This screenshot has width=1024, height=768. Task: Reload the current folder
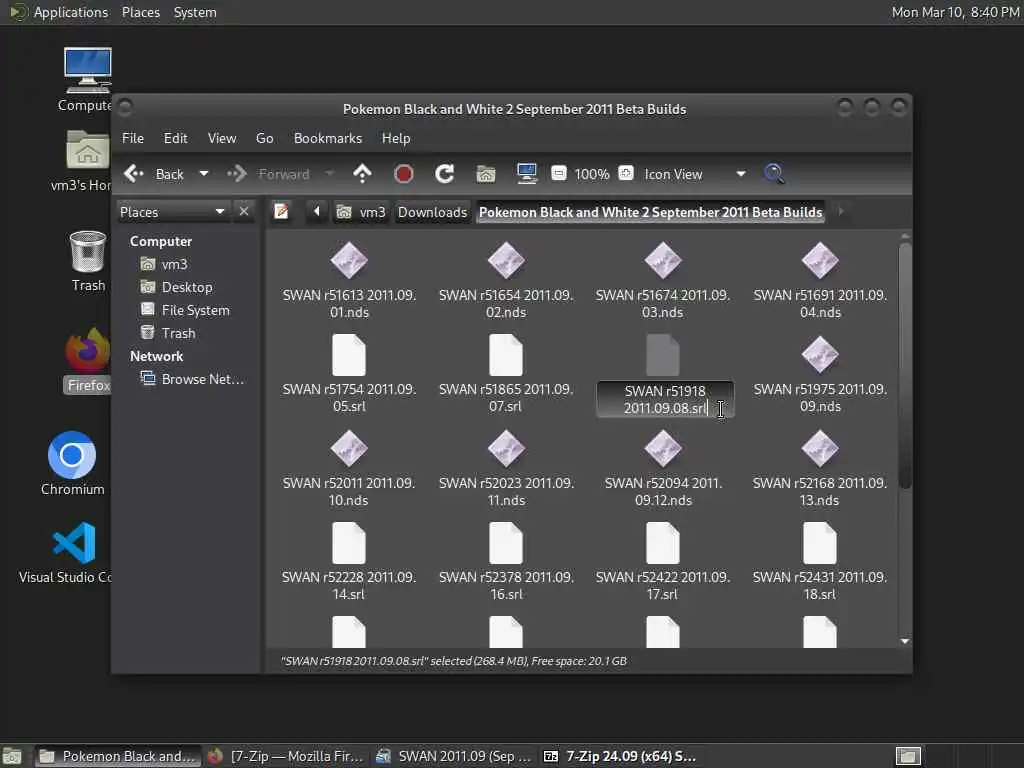[x=445, y=174]
